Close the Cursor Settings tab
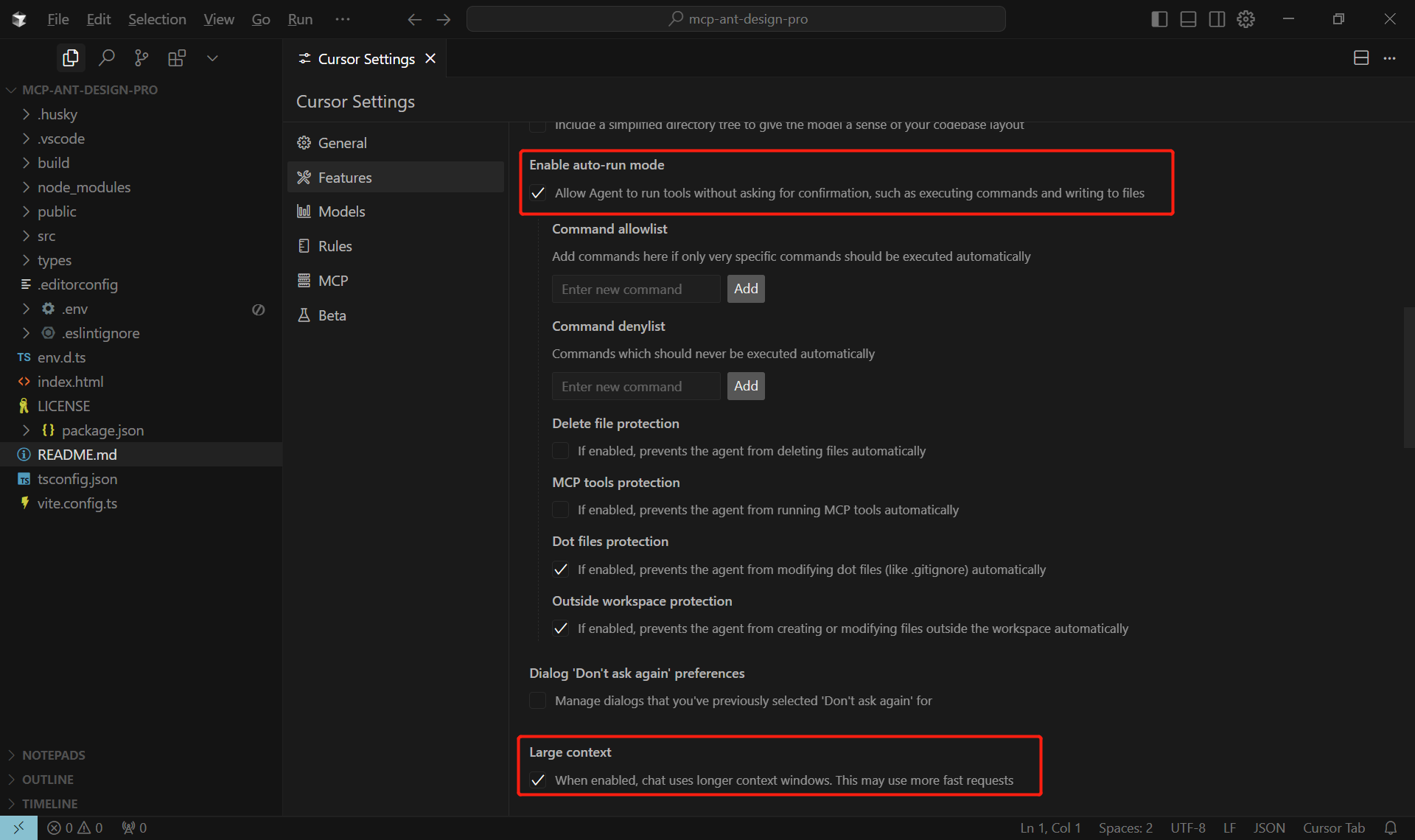This screenshot has height=840, width=1415. [x=430, y=58]
